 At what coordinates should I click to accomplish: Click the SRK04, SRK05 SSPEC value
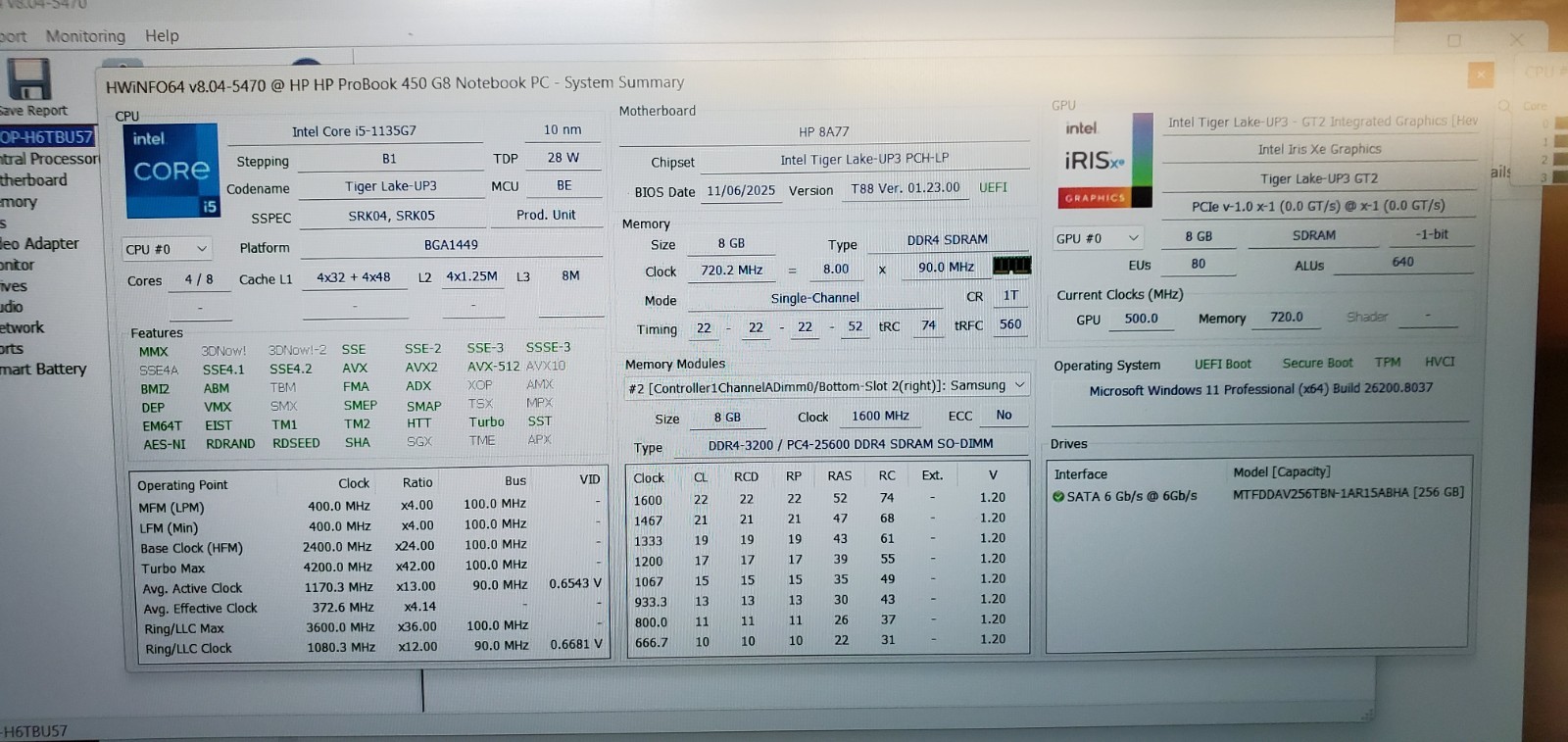pyautogui.click(x=392, y=216)
